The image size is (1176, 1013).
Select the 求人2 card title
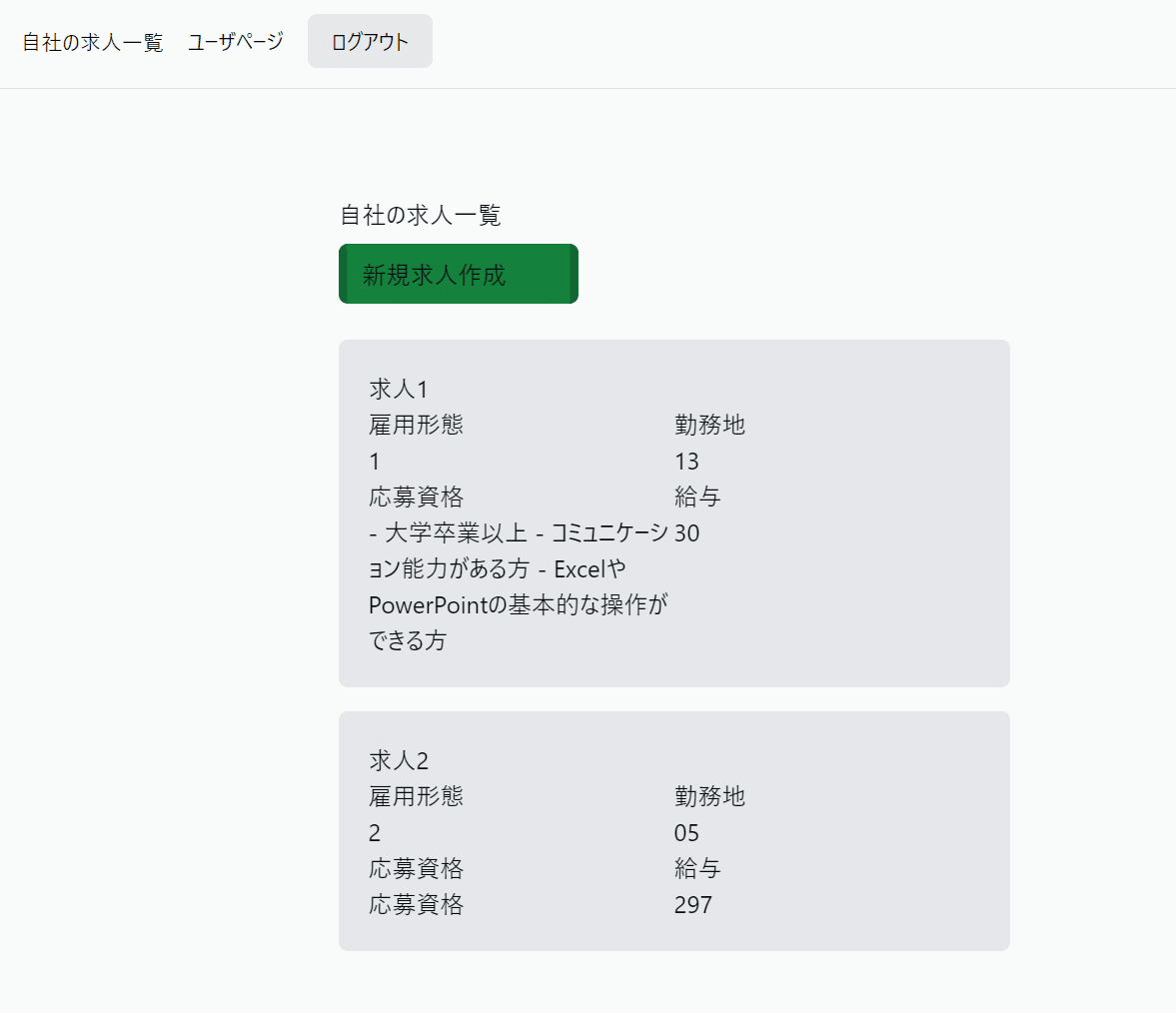(399, 760)
